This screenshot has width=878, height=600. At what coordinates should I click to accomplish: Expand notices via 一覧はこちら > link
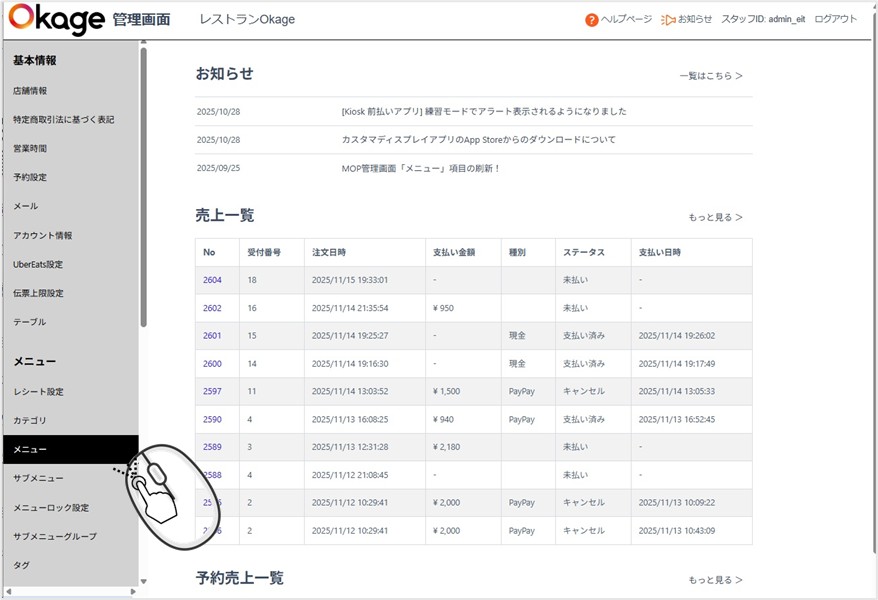coord(710,76)
